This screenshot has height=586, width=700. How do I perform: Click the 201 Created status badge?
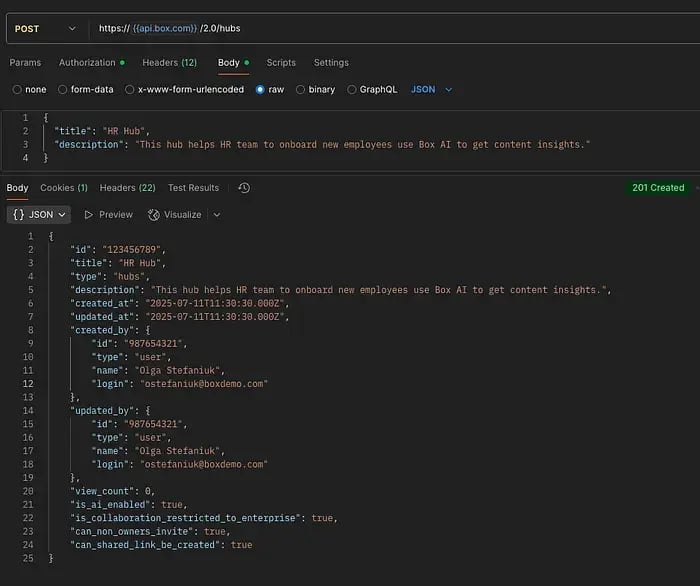pyautogui.click(x=658, y=188)
